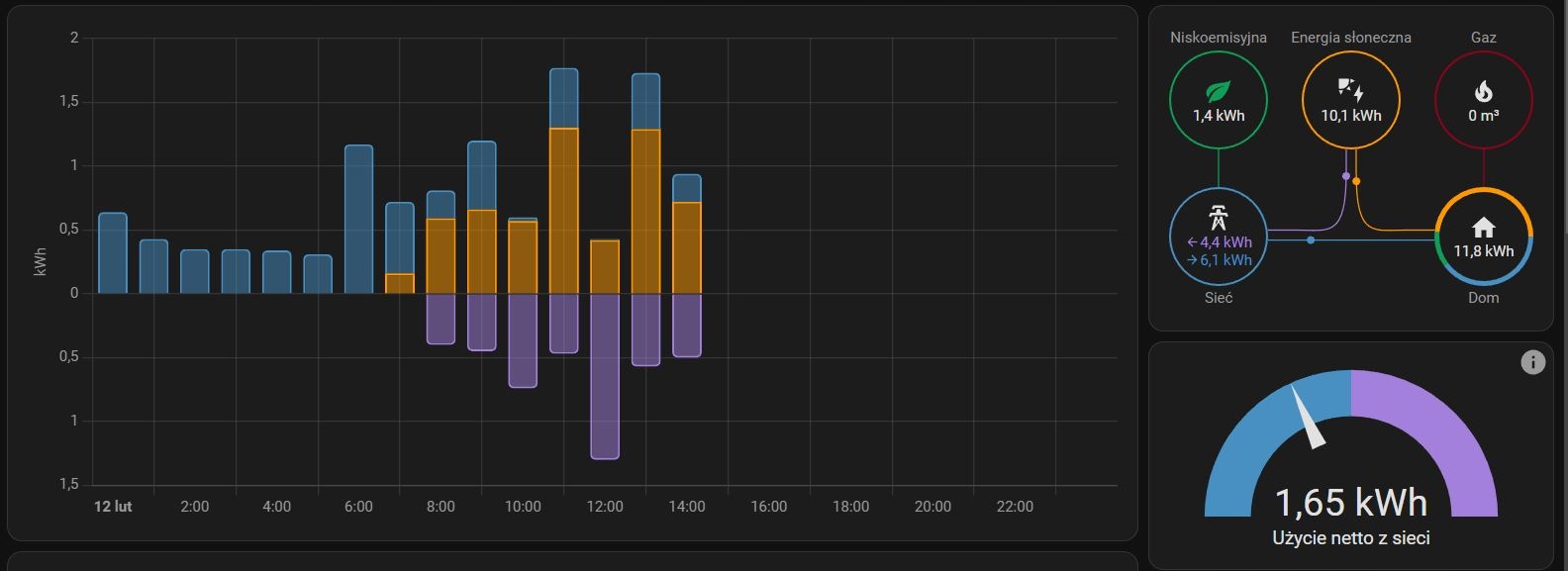Viewport: 1568px width, 571px height.
Task: Click the gas flame icon
Action: 1483,91
